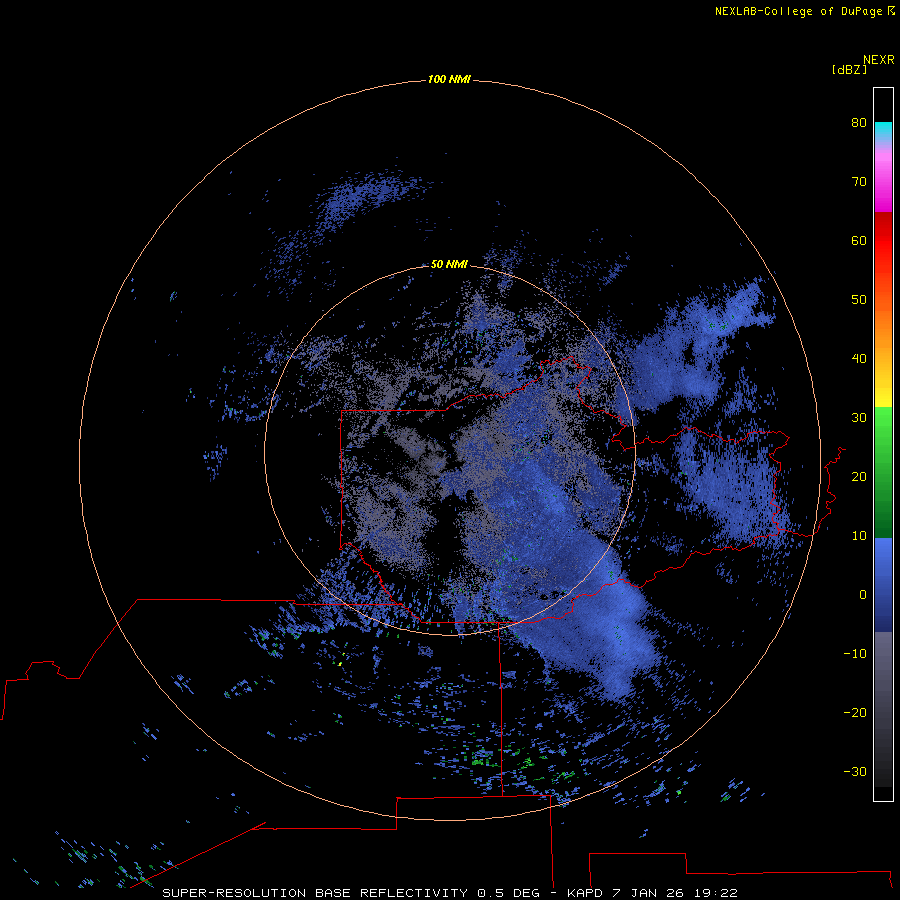
Task: Click the -20 dBZ scale value
Action: pyautogui.click(x=855, y=712)
